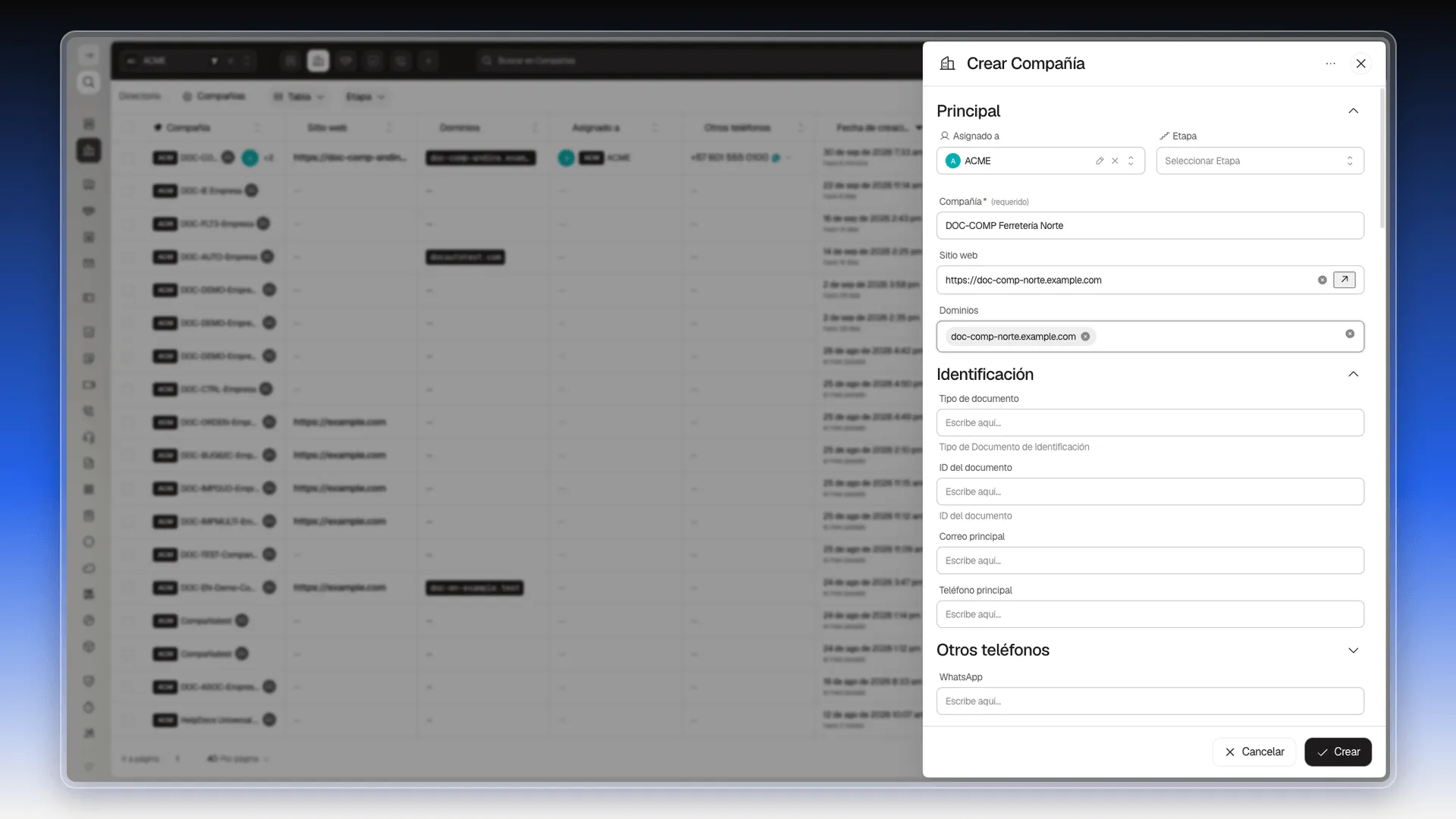The height and width of the screenshot is (819, 1456).
Task: Open the three-dot options menu in panel header
Action: [1330, 64]
